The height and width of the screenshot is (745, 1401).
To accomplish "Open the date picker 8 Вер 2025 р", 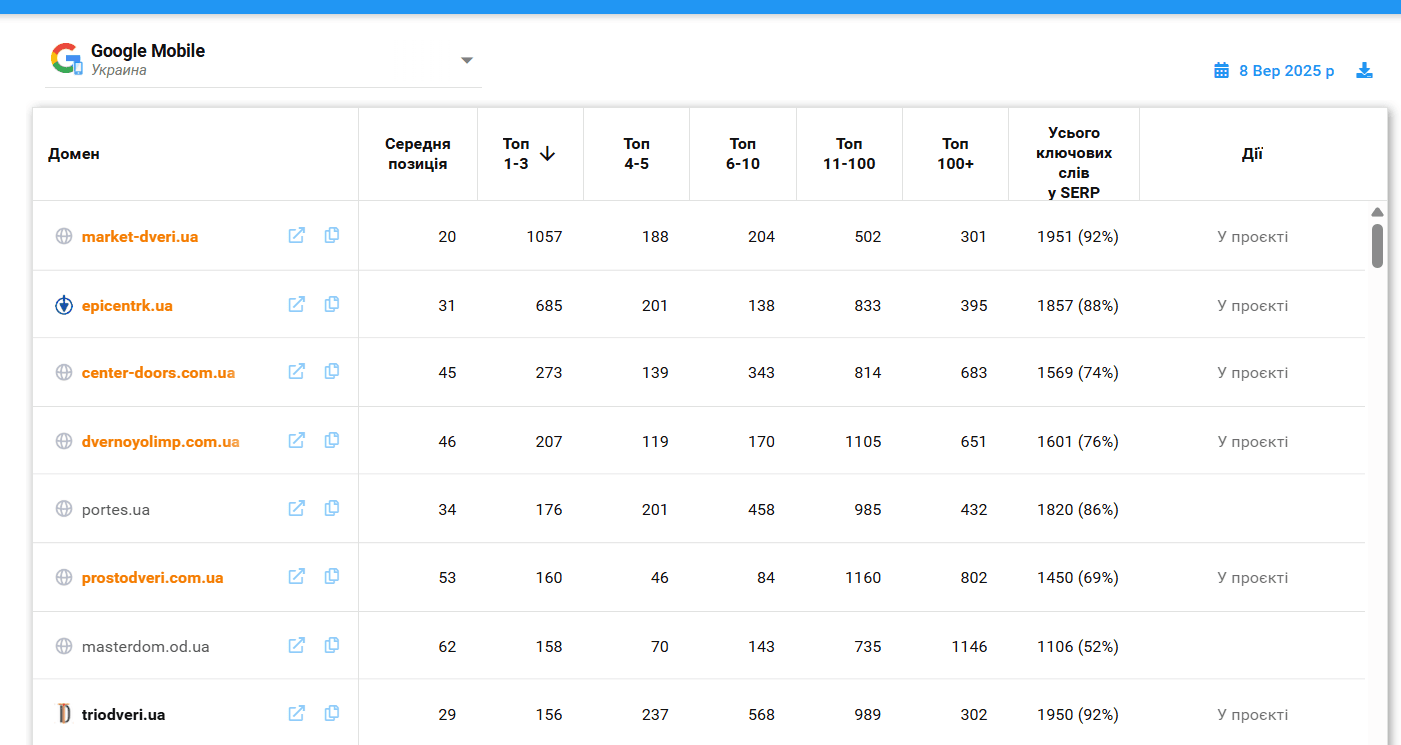I will pos(1274,71).
